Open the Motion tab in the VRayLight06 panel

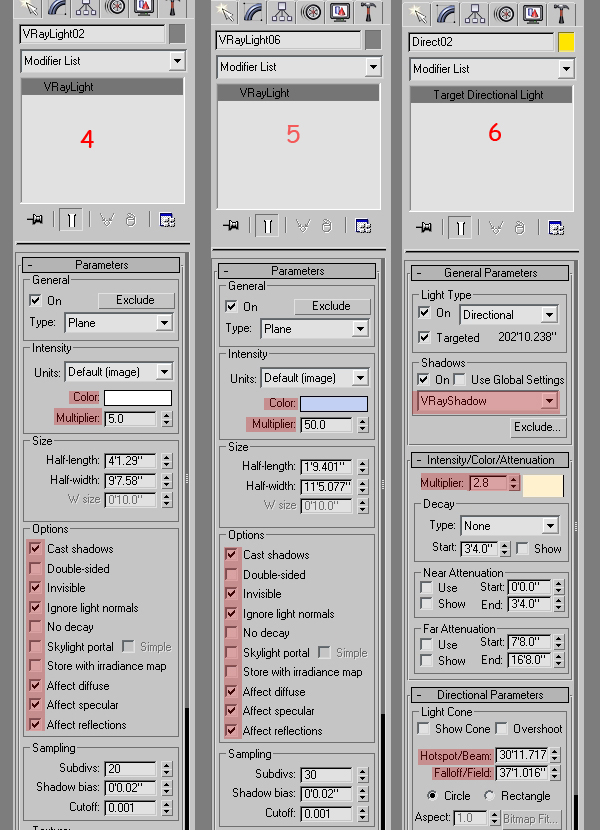(312, 12)
